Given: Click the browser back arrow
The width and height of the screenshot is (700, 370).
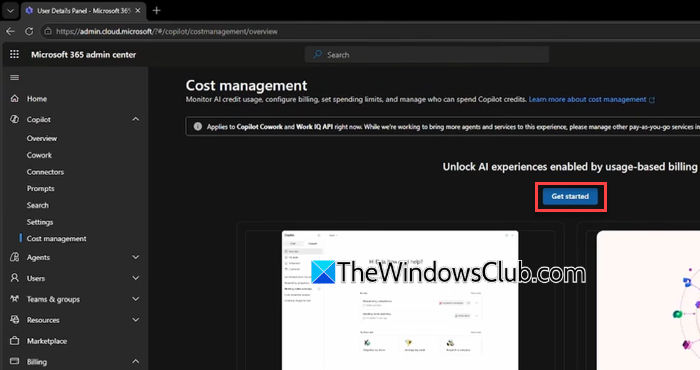Looking at the screenshot, I should [10, 31].
